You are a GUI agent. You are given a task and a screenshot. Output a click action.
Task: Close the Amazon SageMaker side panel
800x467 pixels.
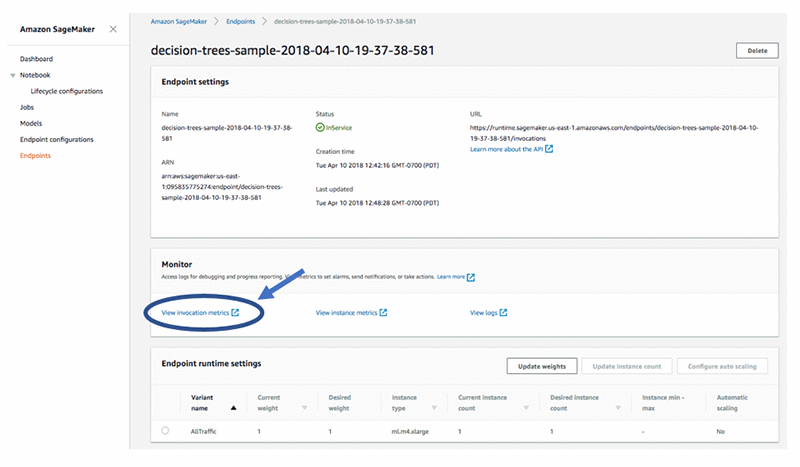[x=113, y=29]
